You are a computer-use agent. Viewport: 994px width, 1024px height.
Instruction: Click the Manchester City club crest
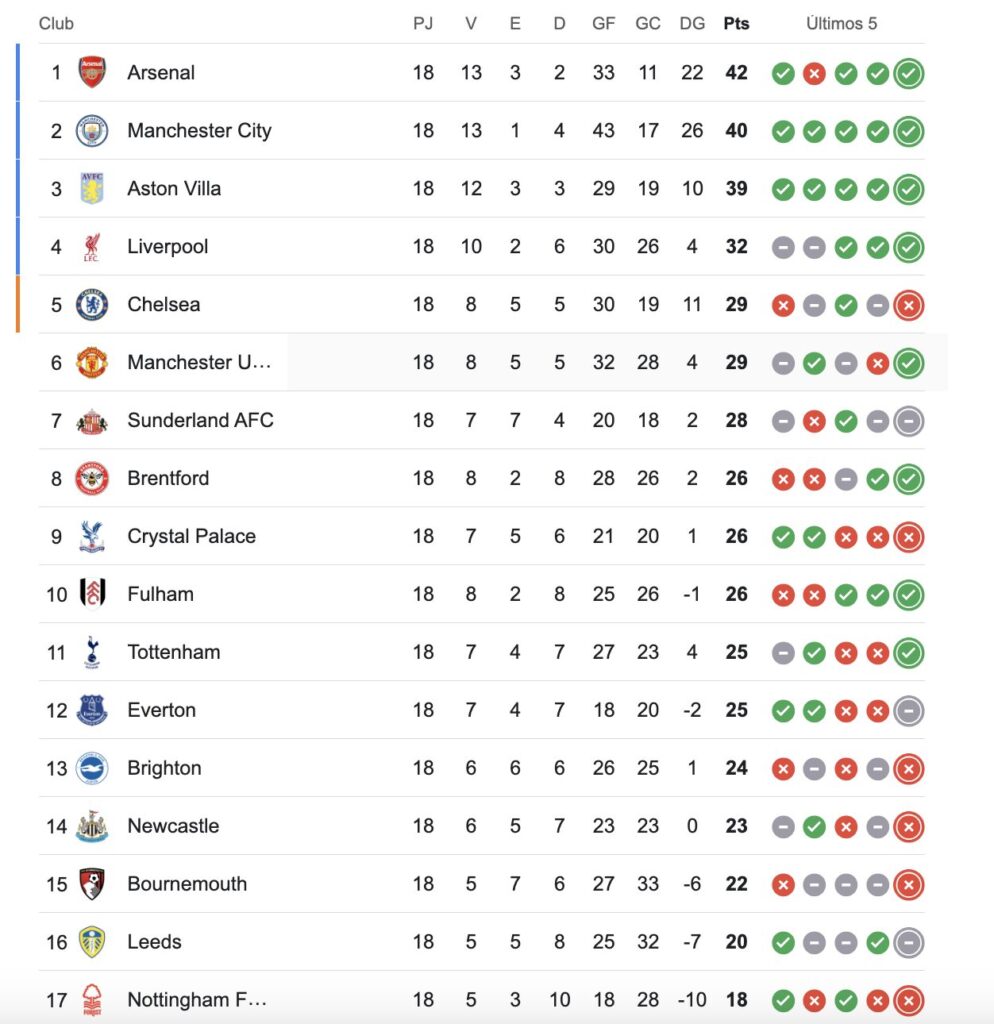(92, 131)
